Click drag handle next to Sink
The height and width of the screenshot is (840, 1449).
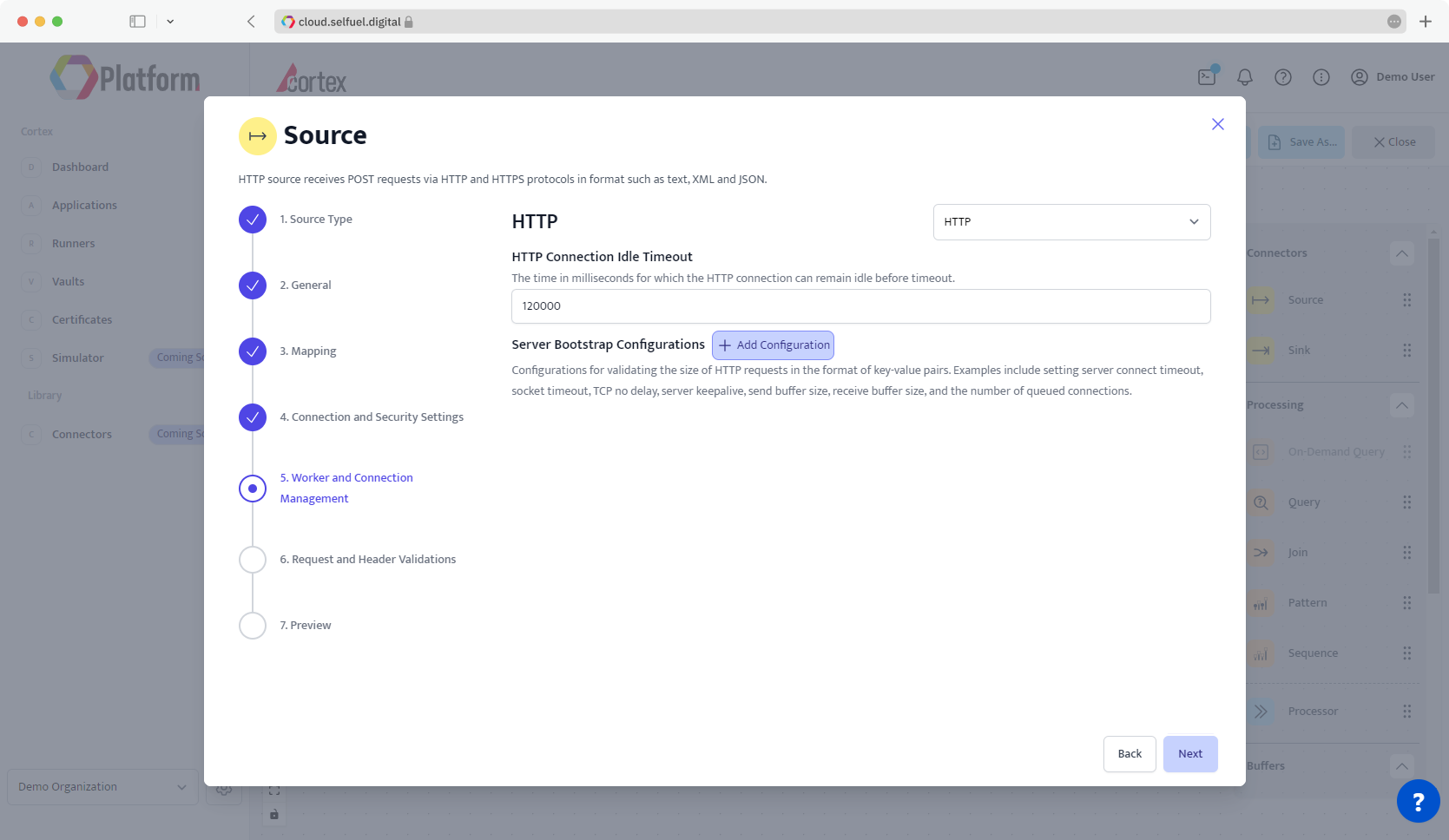[x=1406, y=351]
